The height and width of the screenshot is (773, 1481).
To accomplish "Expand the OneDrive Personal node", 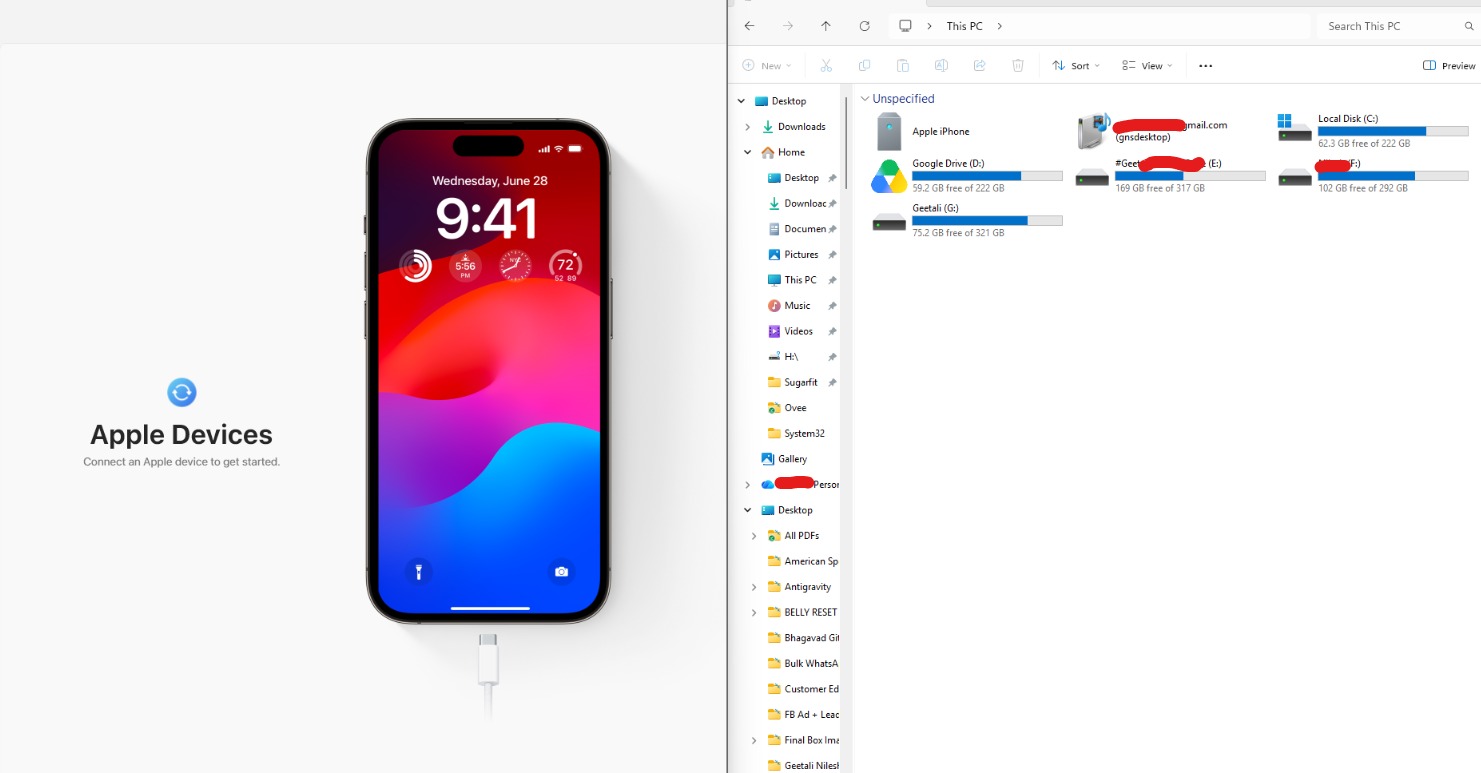I will coord(748,484).
